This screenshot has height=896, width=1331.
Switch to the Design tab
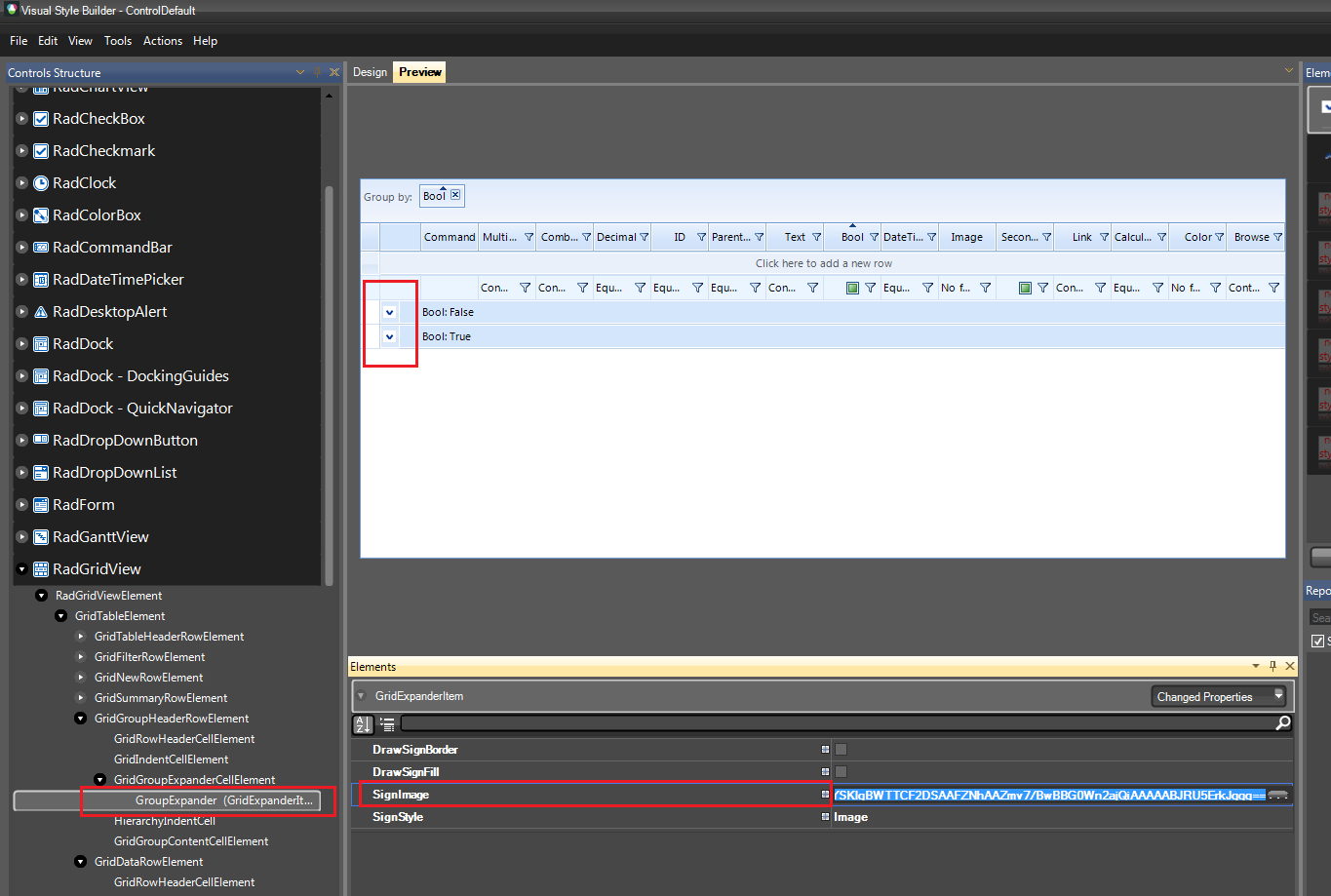(x=370, y=72)
